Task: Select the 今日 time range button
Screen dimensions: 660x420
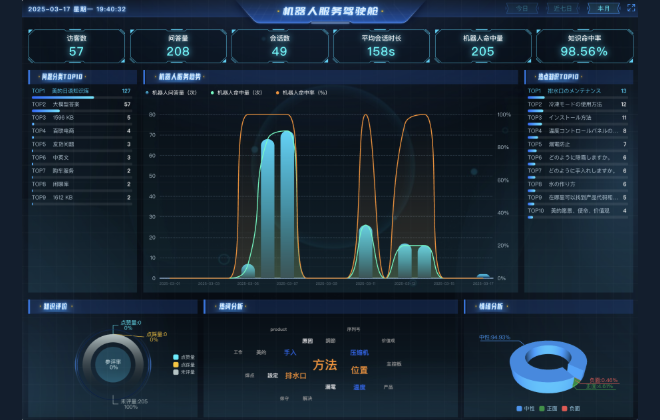Action: click(x=522, y=8)
